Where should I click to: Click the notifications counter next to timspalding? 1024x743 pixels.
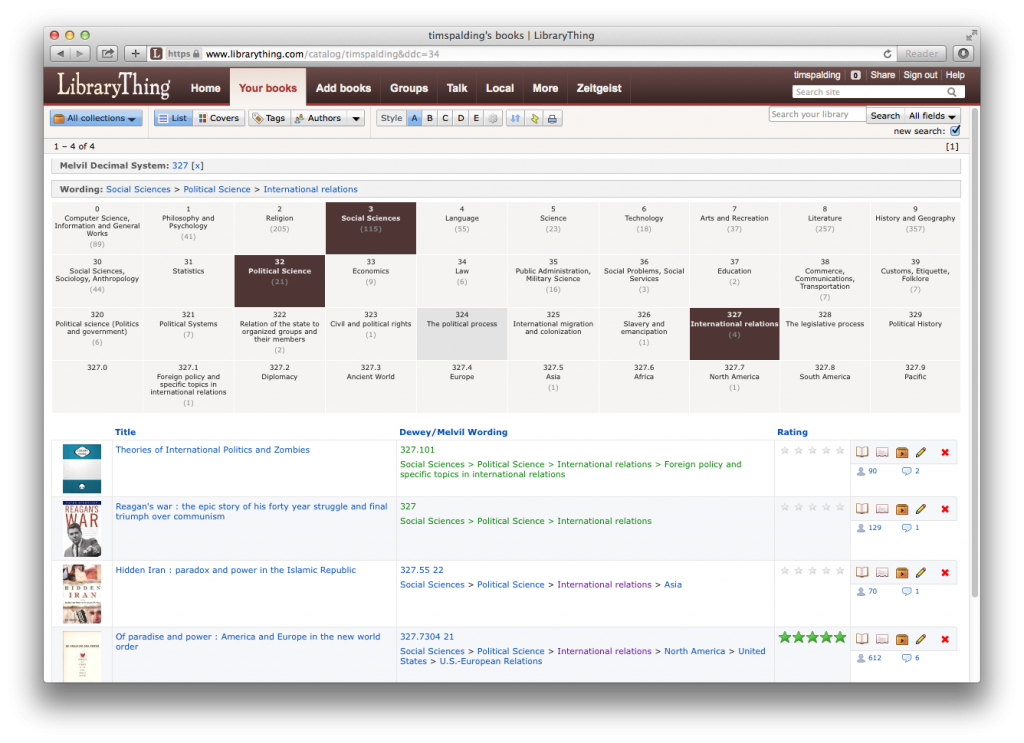click(x=855, y=75)
